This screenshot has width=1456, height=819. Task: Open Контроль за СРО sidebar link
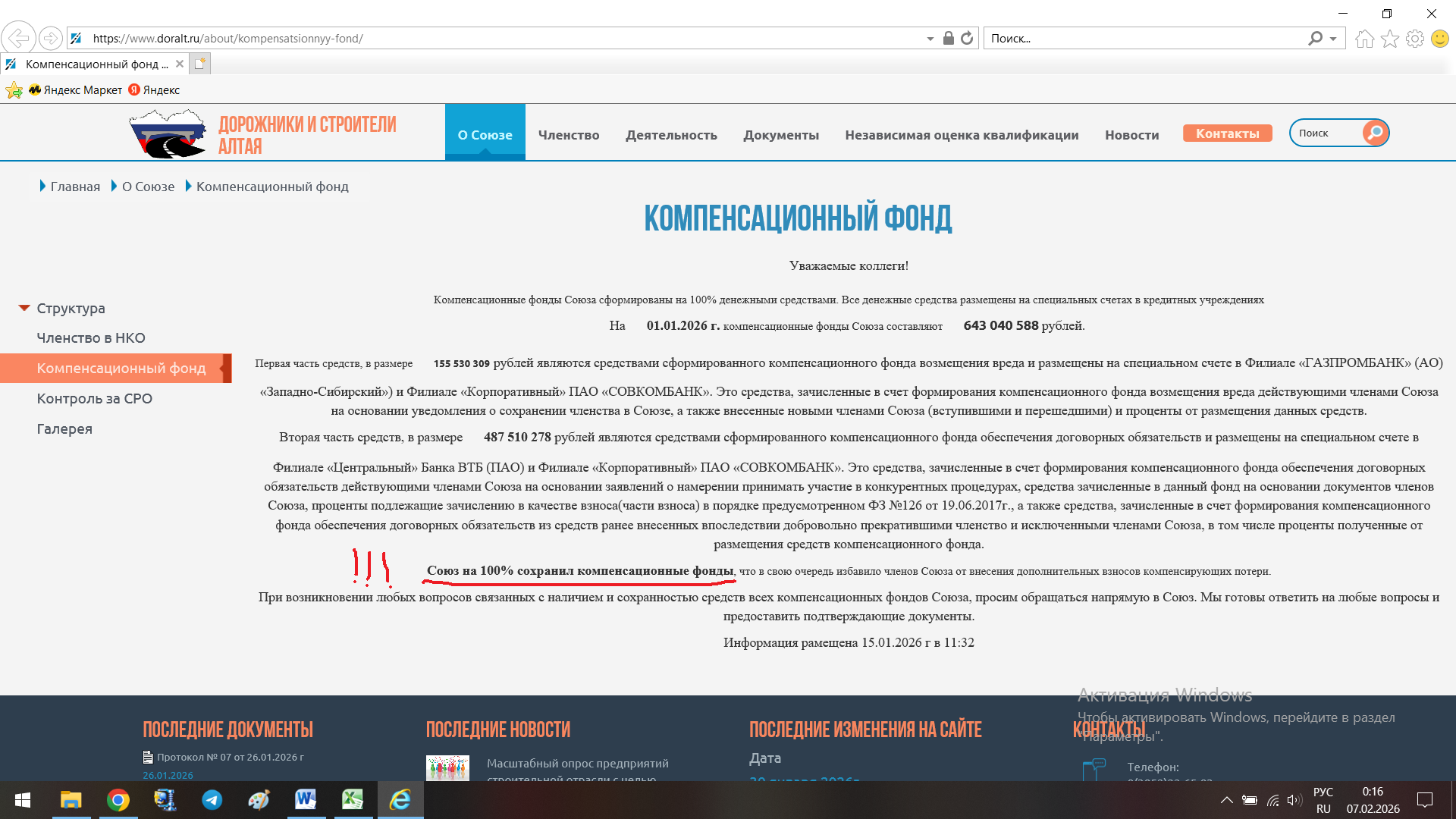[94, 399]
